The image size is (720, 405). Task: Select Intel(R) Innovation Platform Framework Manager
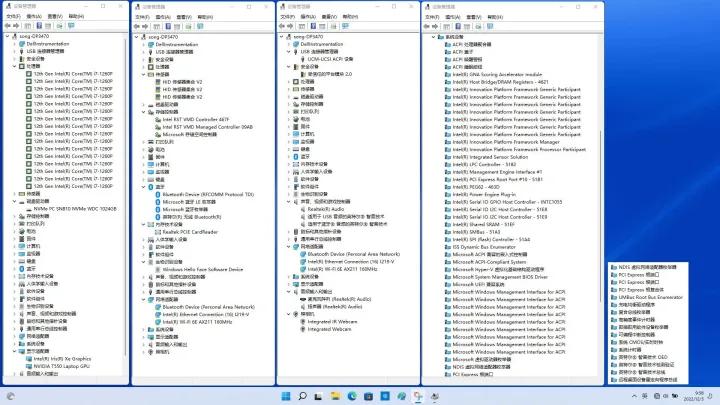point(506,142)
